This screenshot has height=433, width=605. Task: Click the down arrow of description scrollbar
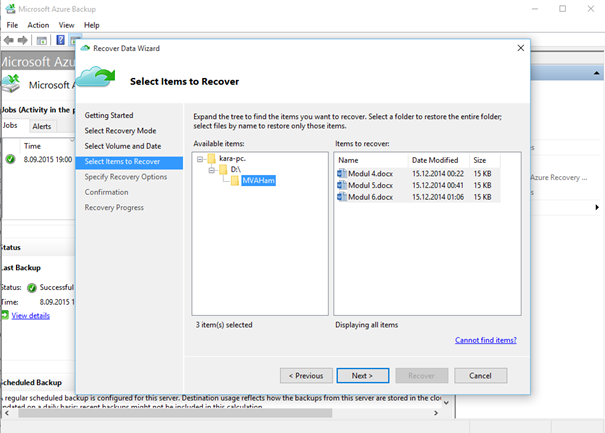coord(446,403)
